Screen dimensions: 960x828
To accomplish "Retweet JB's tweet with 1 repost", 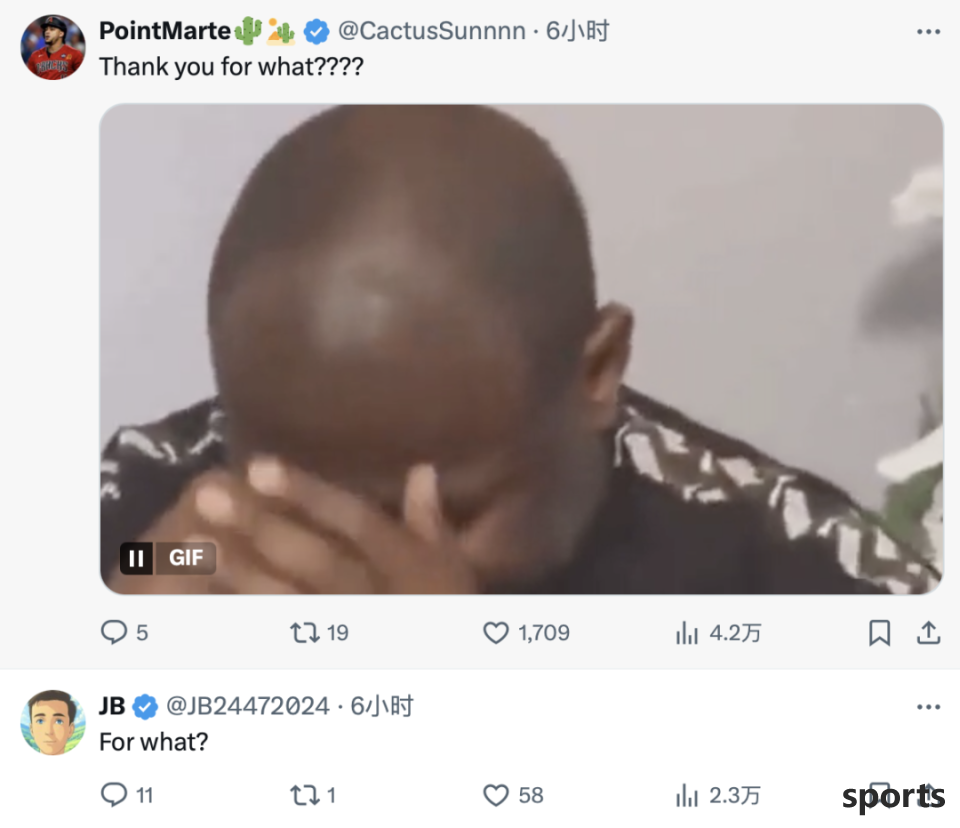I will point(304,795).
